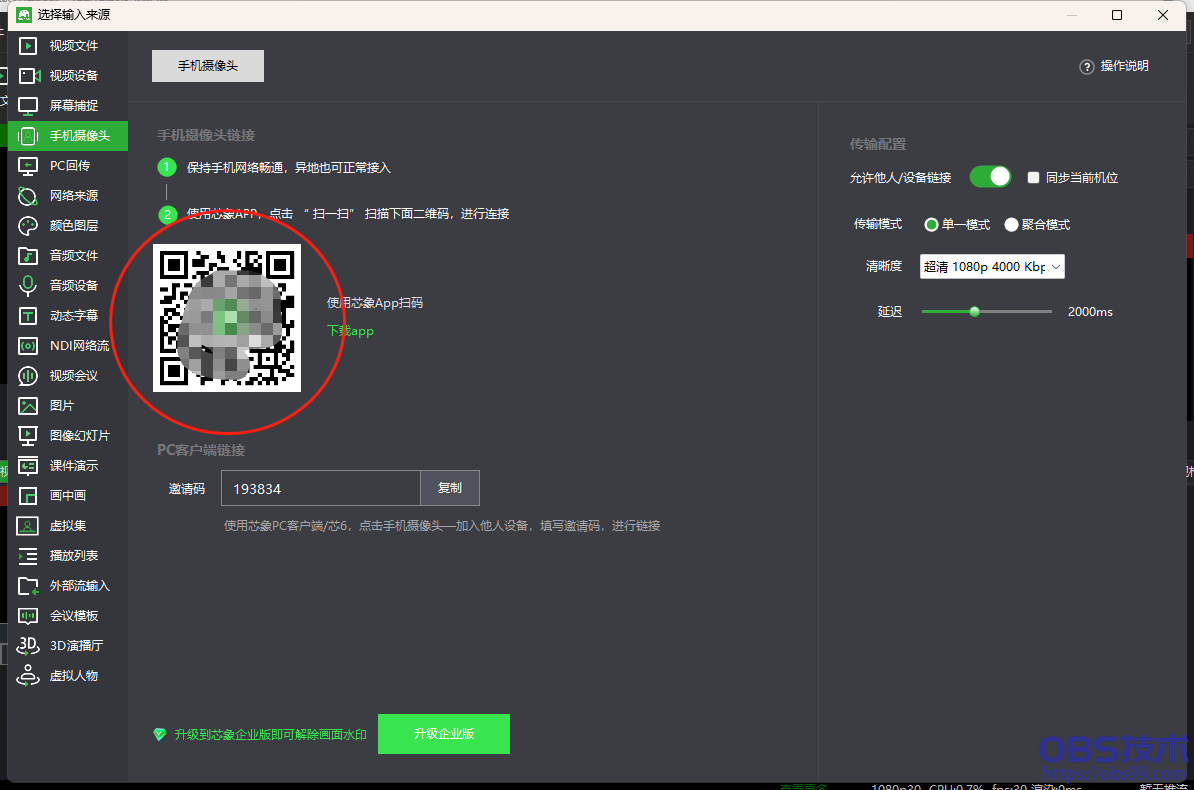The height and width of the screenshot is (790, 1194).
Task: Close the 选择输入来源 window
Action: [x=1163, y=15]
